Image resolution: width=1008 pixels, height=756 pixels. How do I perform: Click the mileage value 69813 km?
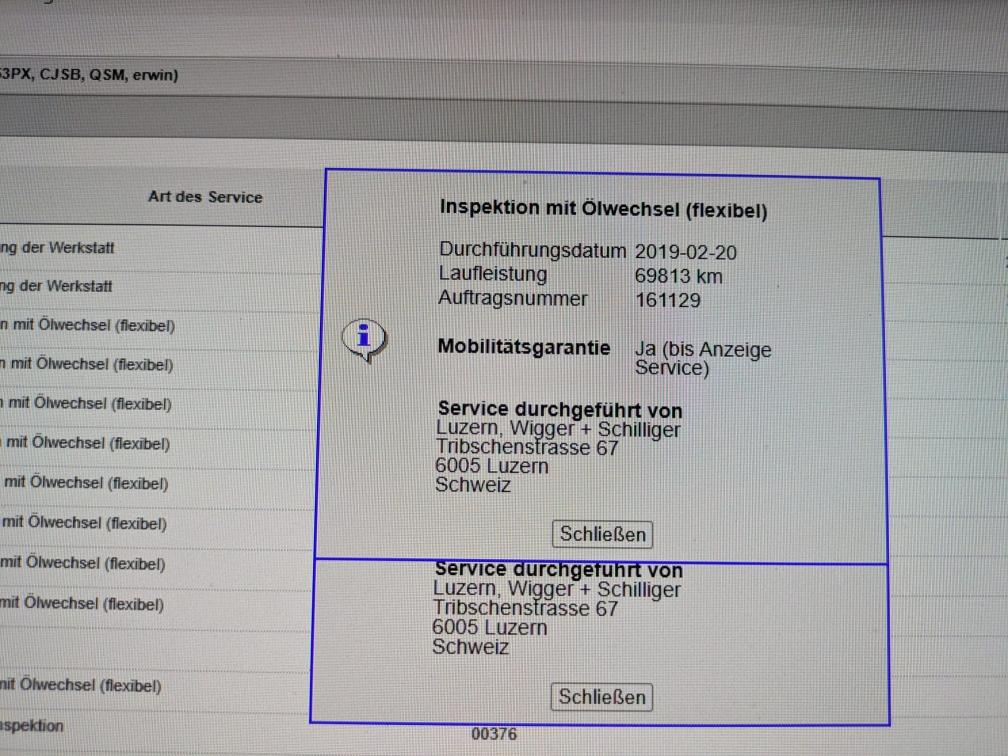point(678,276)
